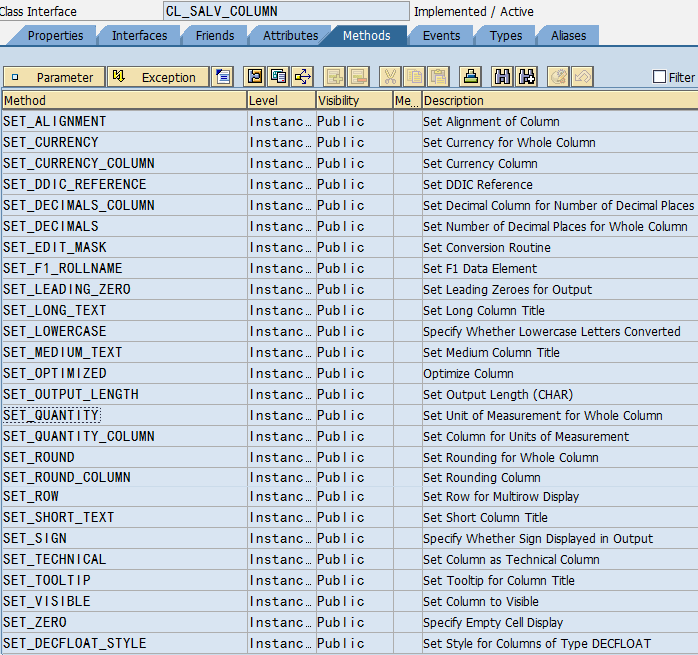Screen dimensions: 698x655
Task: Switch to the Attributes tab
Action: point(290,36)
